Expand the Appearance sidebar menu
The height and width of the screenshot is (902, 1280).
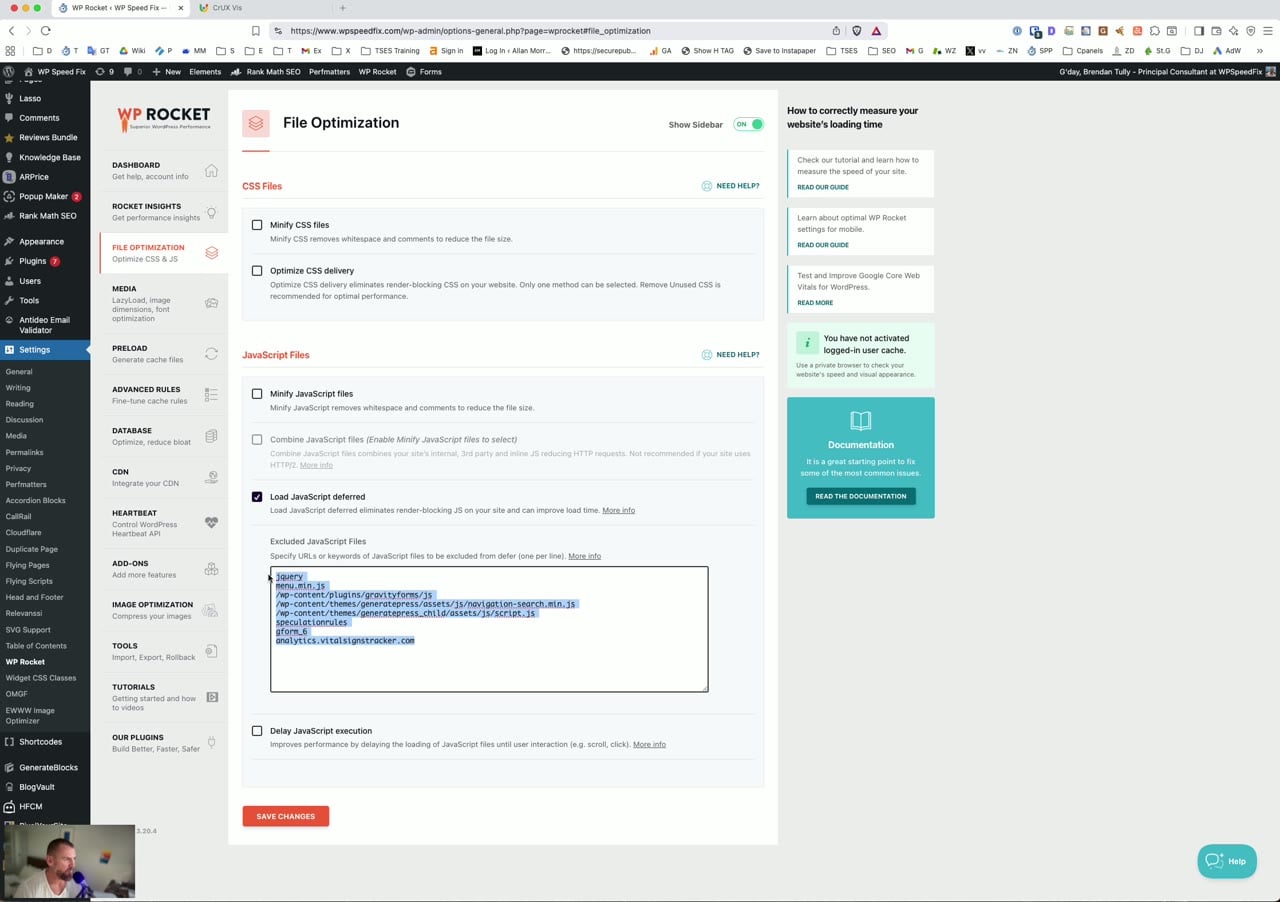40,241
